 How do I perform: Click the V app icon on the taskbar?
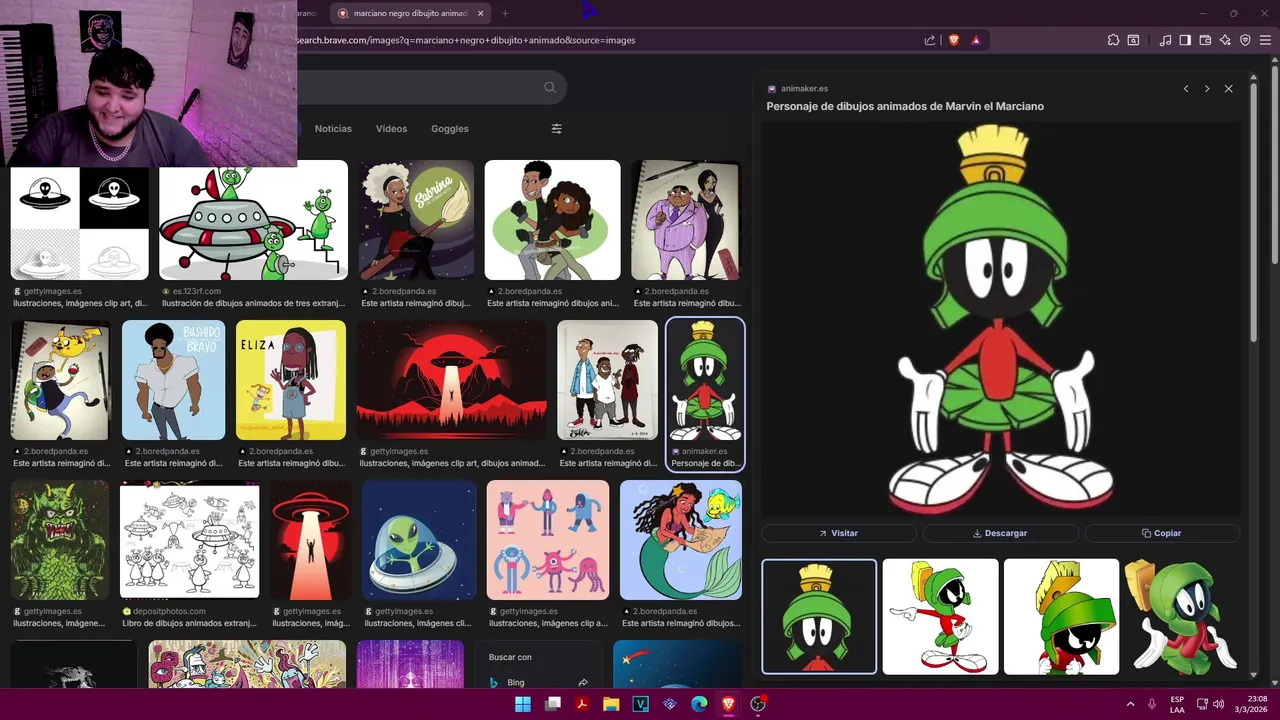[641, 704]
